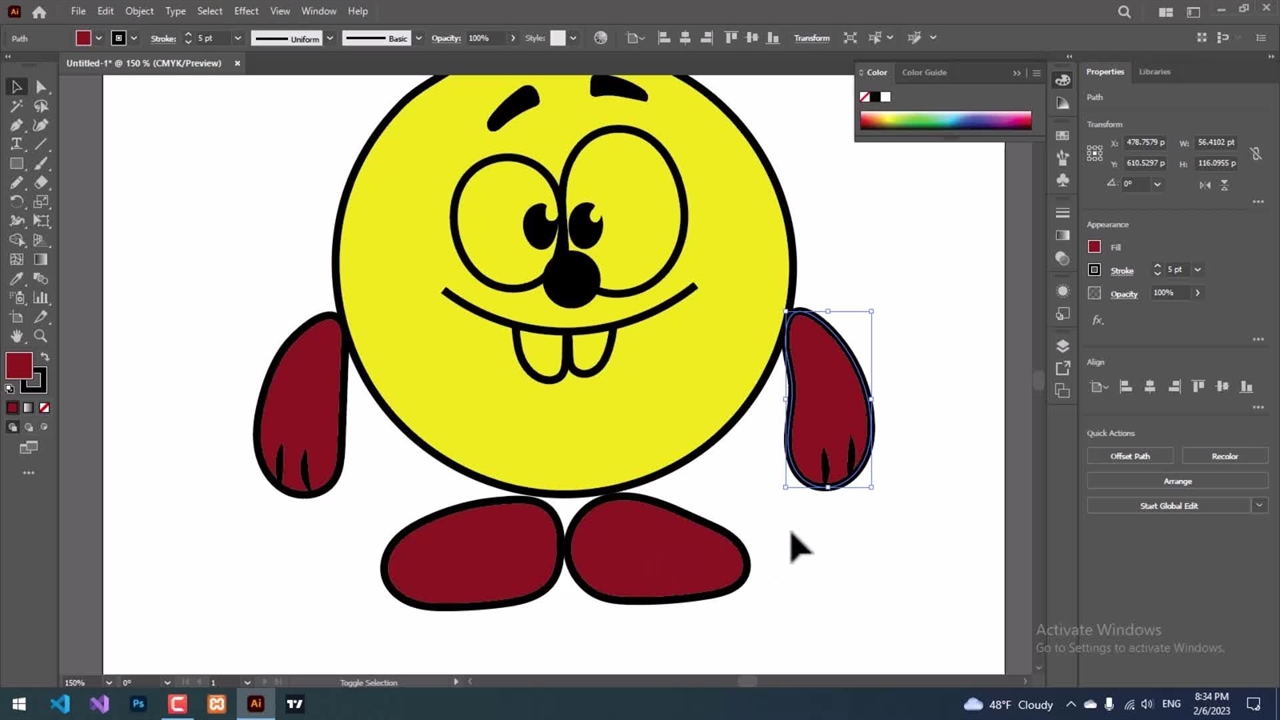Click the X position input field
The height and width of the screenshot is (720, 1280).
(1144, 142)
